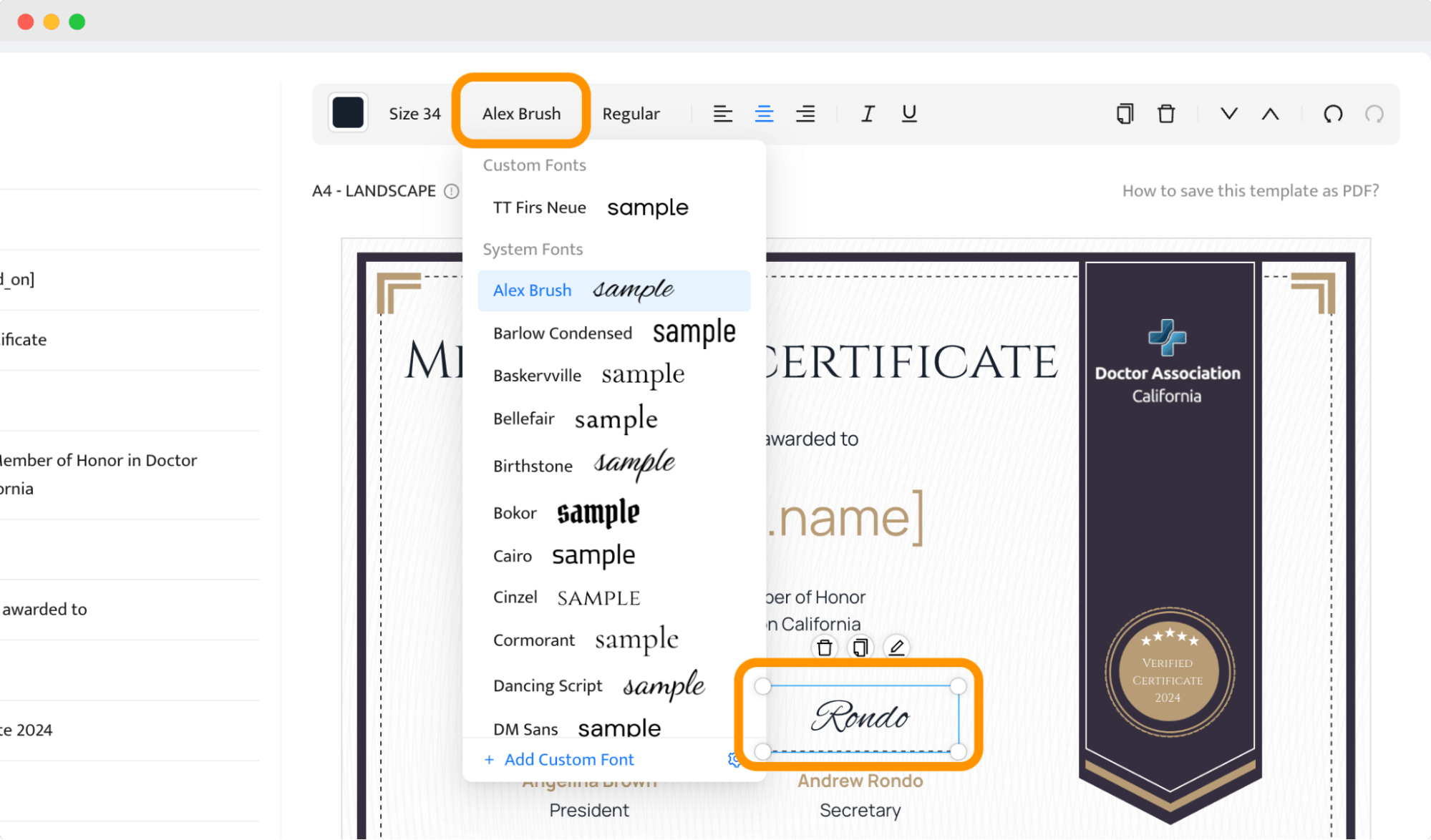This screenshot has height=840, width=1431.
Task: Edit the Rondo signature via pencil icon
Action: click(896, 648)
